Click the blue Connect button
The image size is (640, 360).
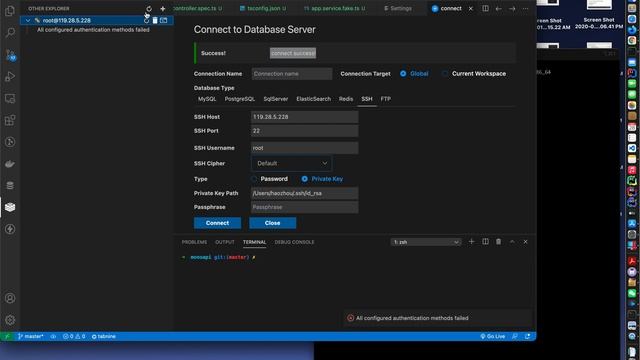pos(217,223)
